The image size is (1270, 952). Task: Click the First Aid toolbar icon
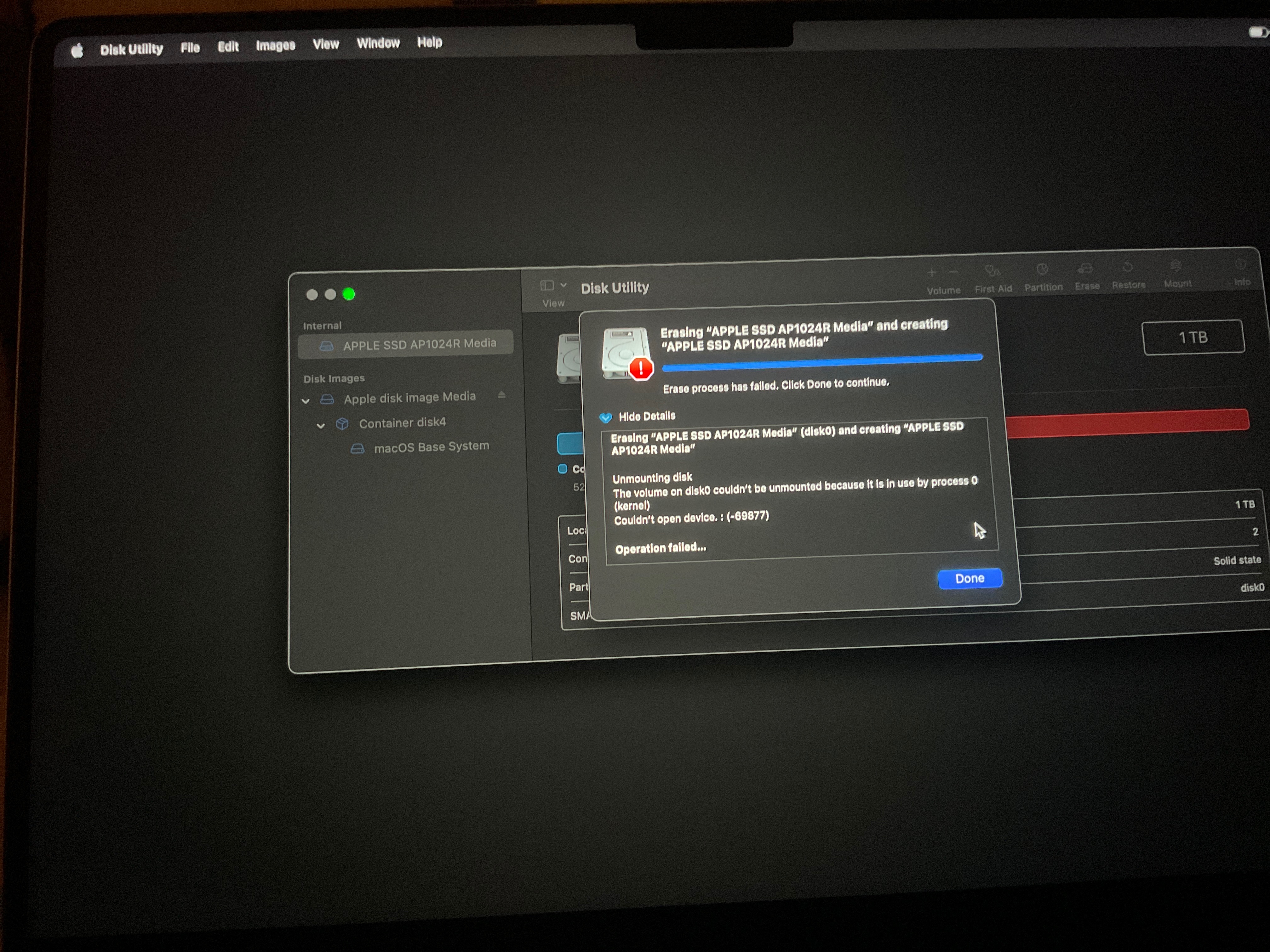tap(993, 271)
